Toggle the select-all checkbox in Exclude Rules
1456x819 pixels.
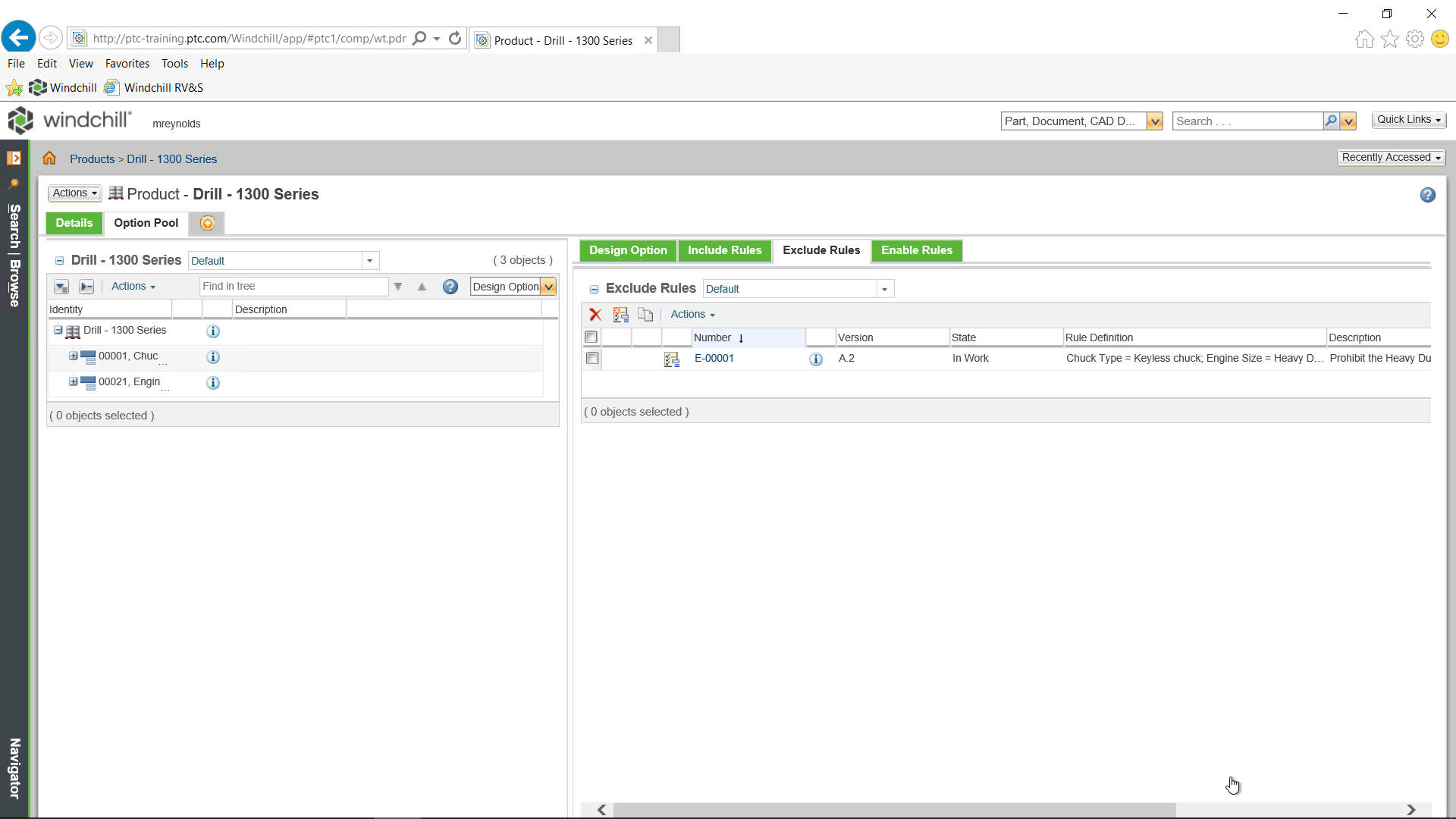pos(591,337)
